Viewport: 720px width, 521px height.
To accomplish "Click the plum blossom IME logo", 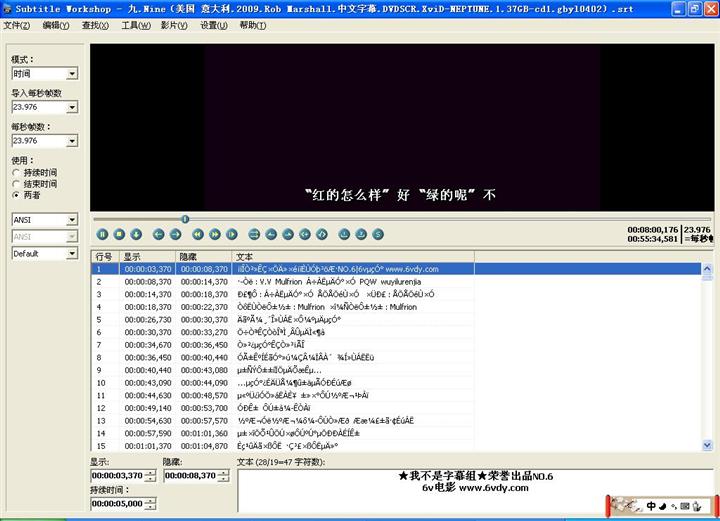I will tap(627, 505).
